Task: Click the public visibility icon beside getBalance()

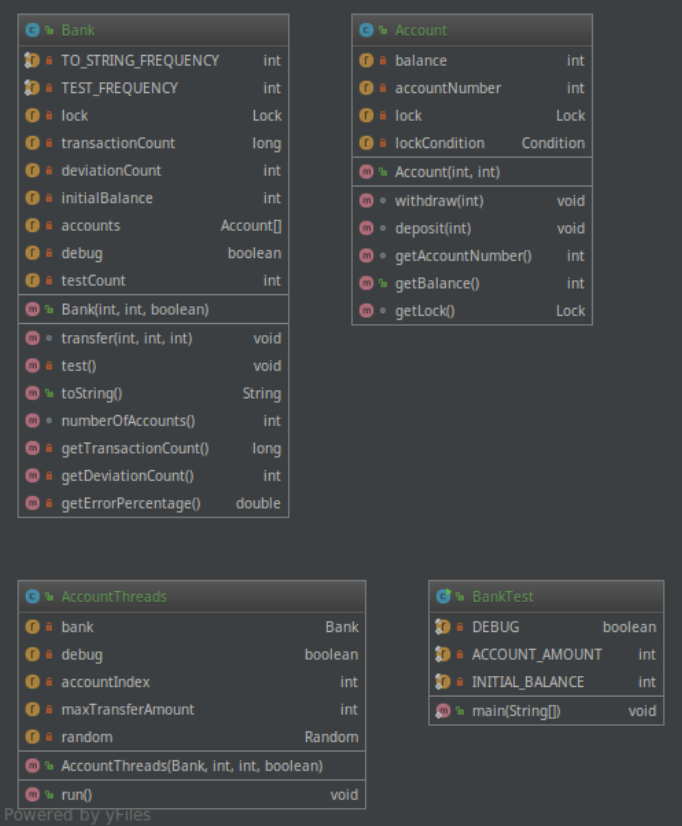Action: 383,283
